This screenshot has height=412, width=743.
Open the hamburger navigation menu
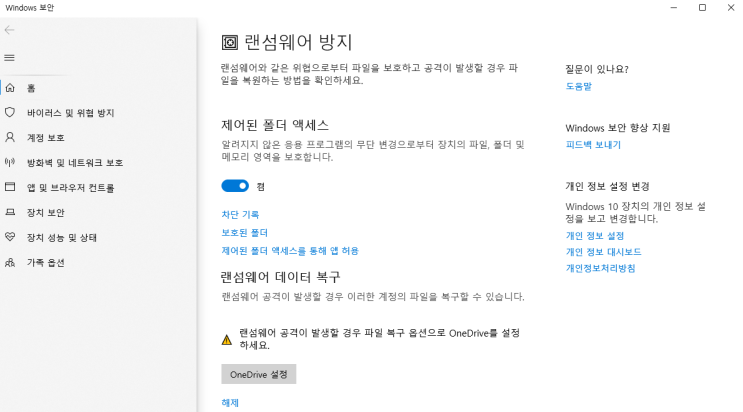click(9, 58)
